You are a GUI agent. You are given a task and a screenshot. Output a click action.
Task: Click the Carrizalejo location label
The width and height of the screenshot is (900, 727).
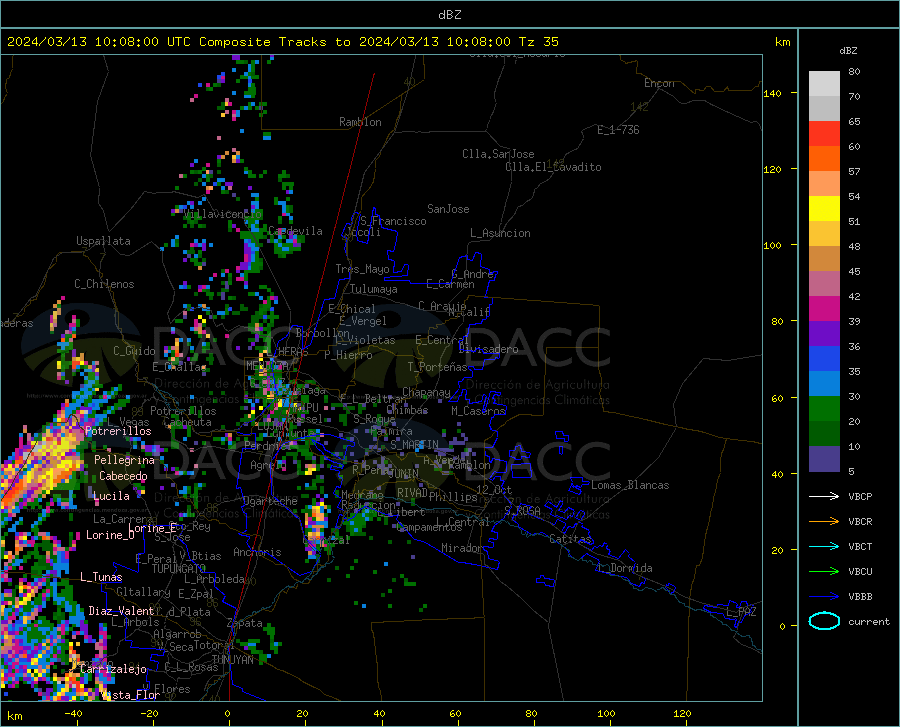[x=113, y=669]
